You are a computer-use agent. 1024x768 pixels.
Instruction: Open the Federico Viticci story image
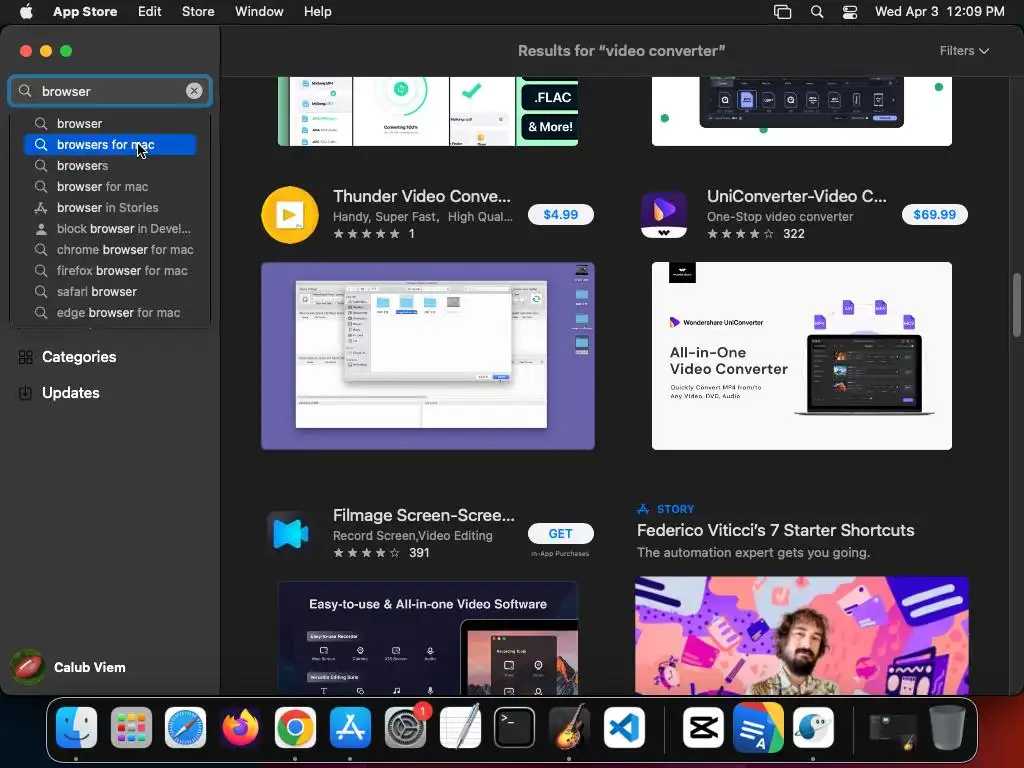tap(801, 635)
